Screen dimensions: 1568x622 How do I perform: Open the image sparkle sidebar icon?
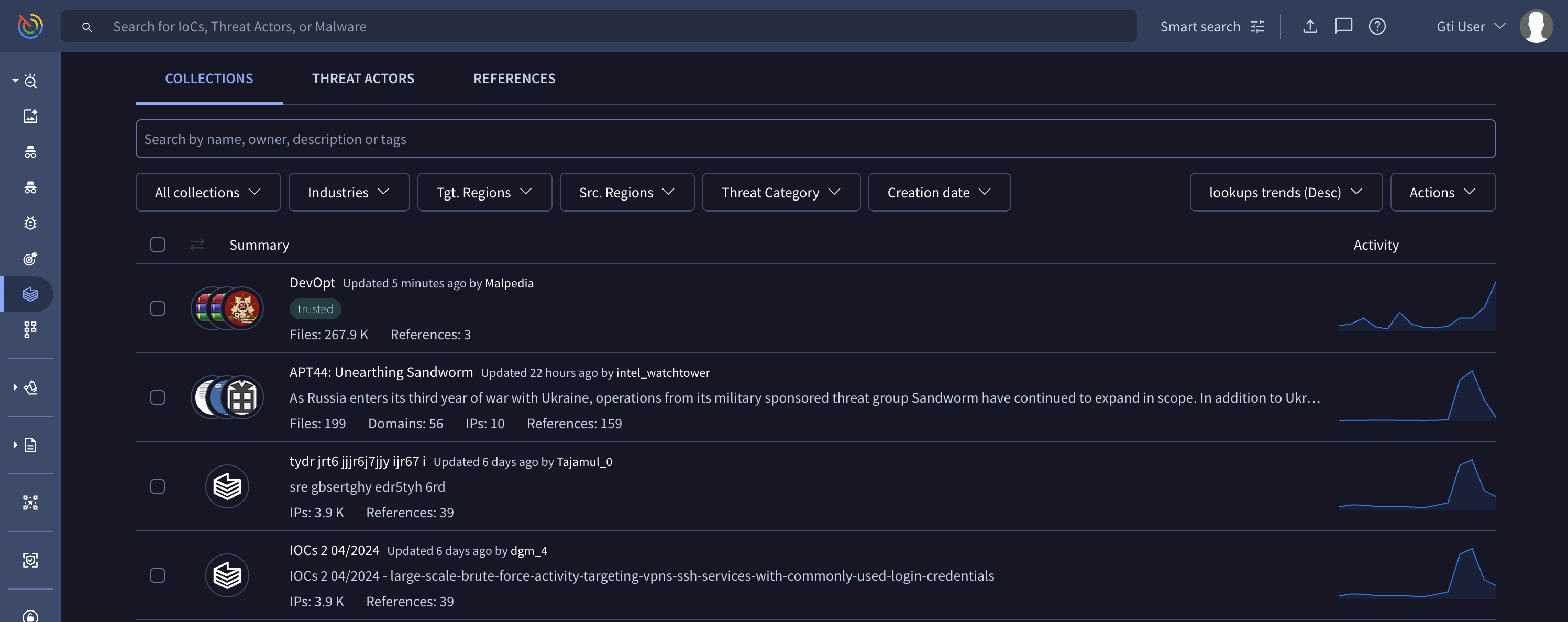pyautogui.click(x=30, y=116)
